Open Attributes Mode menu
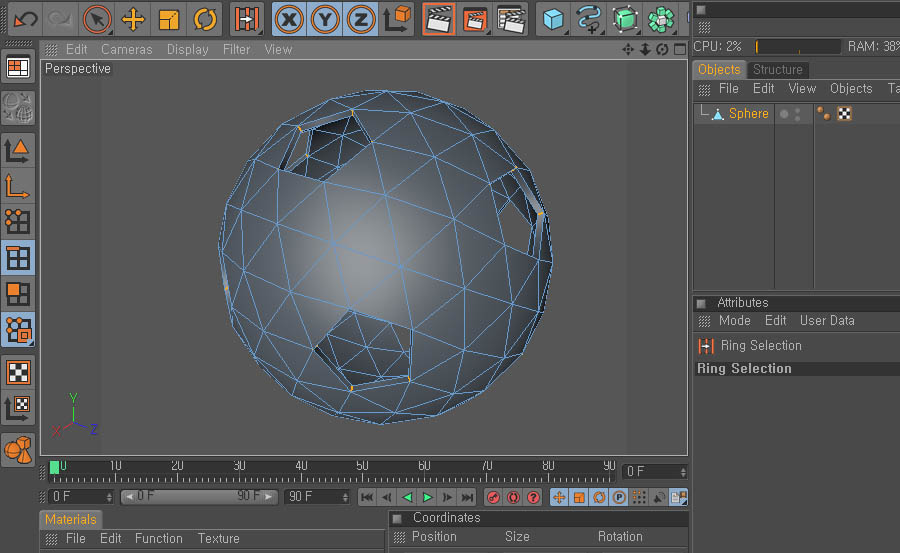The image size is (900, 553). pyautogui.click(x=735, y=320)
